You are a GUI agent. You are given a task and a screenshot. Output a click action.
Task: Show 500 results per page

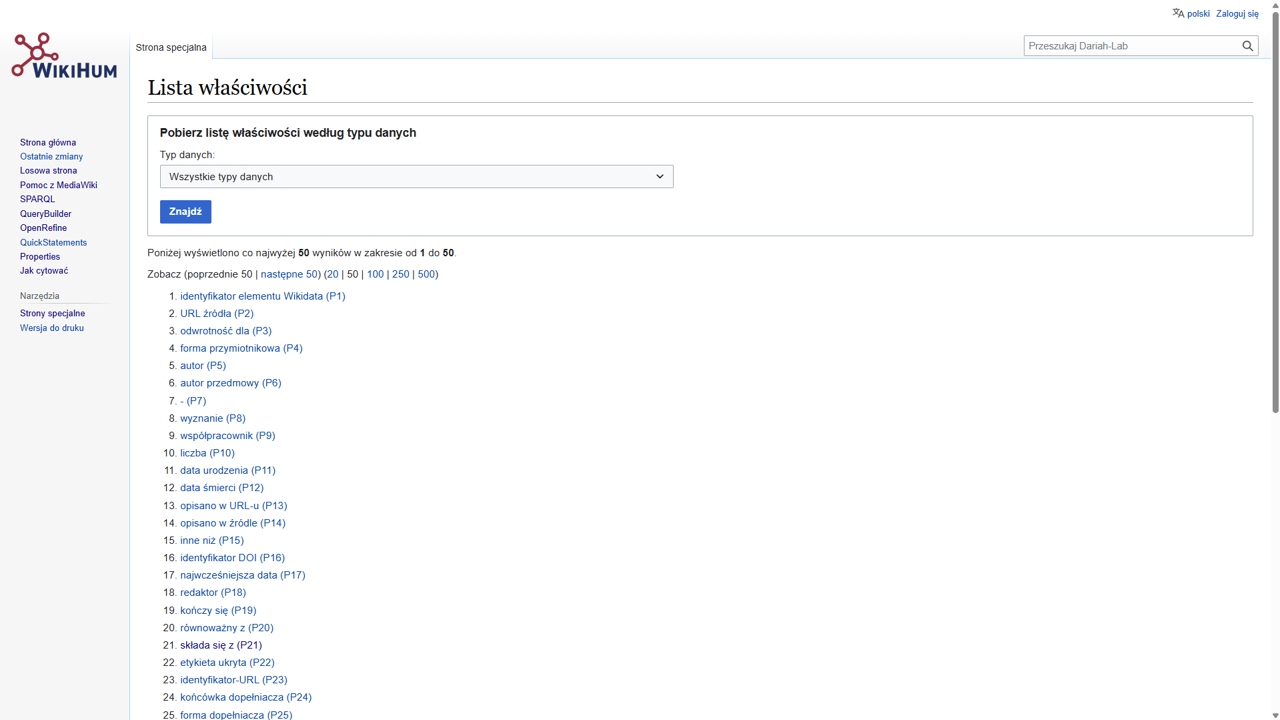(426, 274)
